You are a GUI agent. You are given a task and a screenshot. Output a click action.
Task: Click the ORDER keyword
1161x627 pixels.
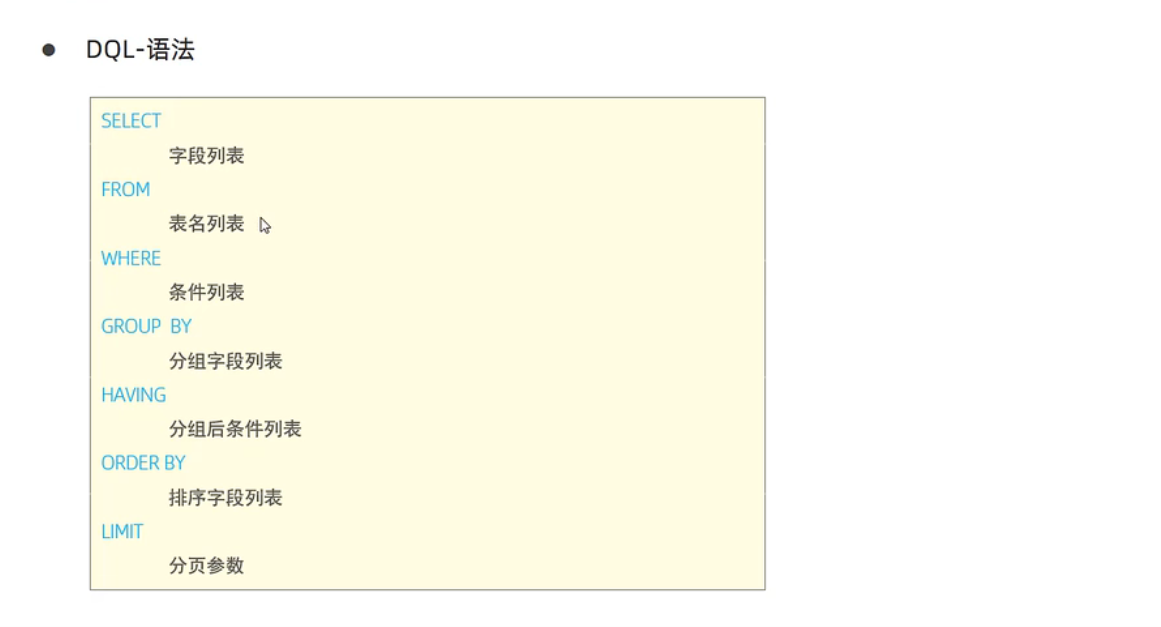point(125,463)
